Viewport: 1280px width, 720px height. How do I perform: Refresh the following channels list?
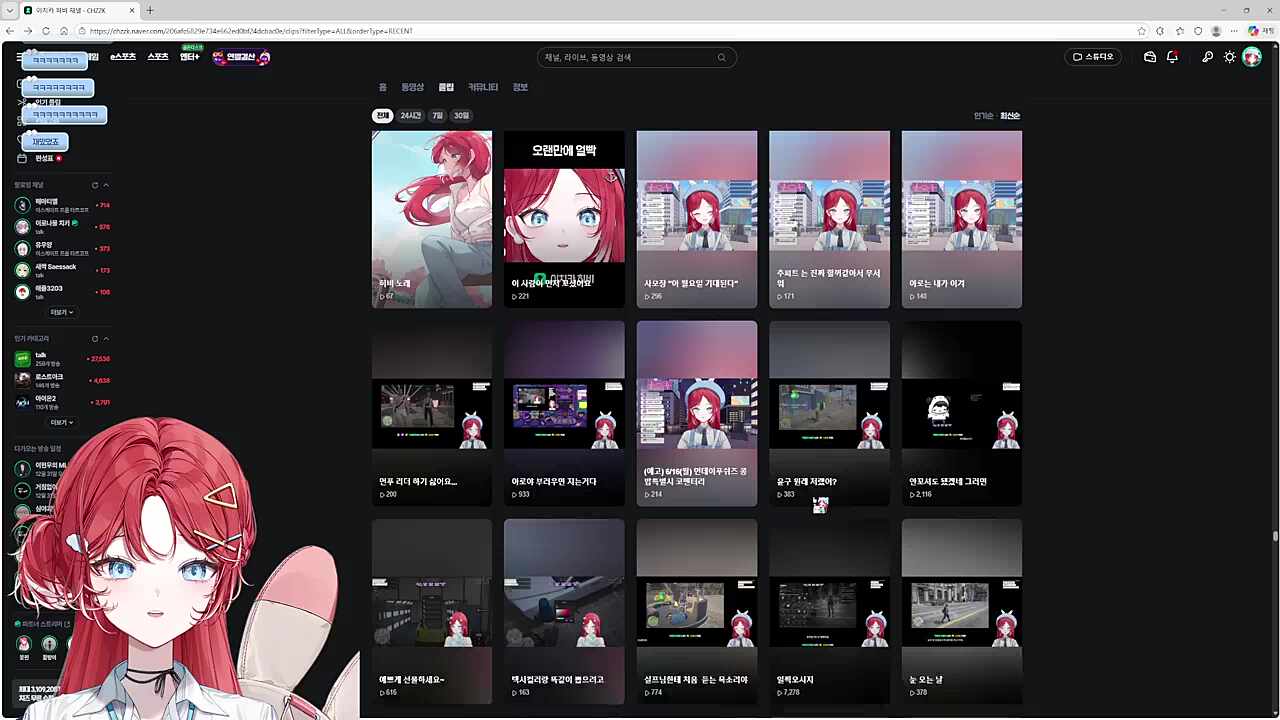click(x=95, y=185)
